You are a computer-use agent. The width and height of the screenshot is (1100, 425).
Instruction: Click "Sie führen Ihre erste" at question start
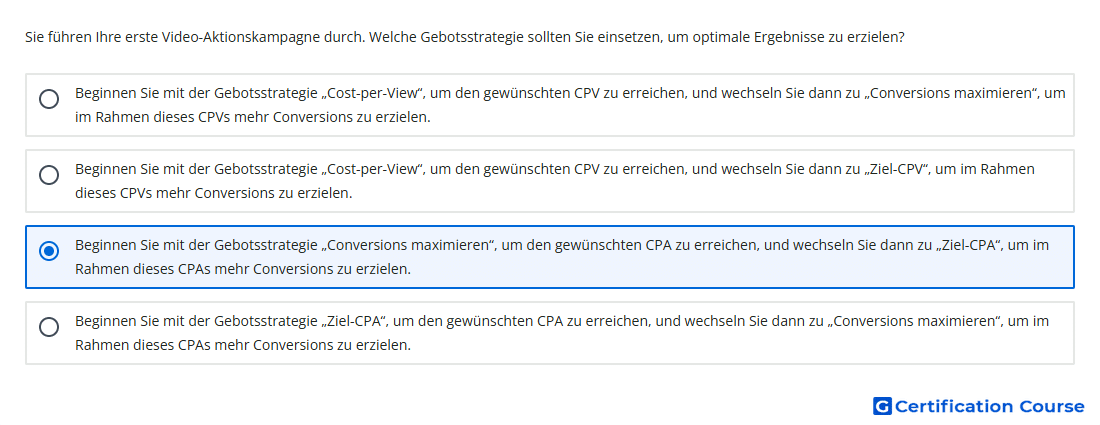(x=76, y=36)
